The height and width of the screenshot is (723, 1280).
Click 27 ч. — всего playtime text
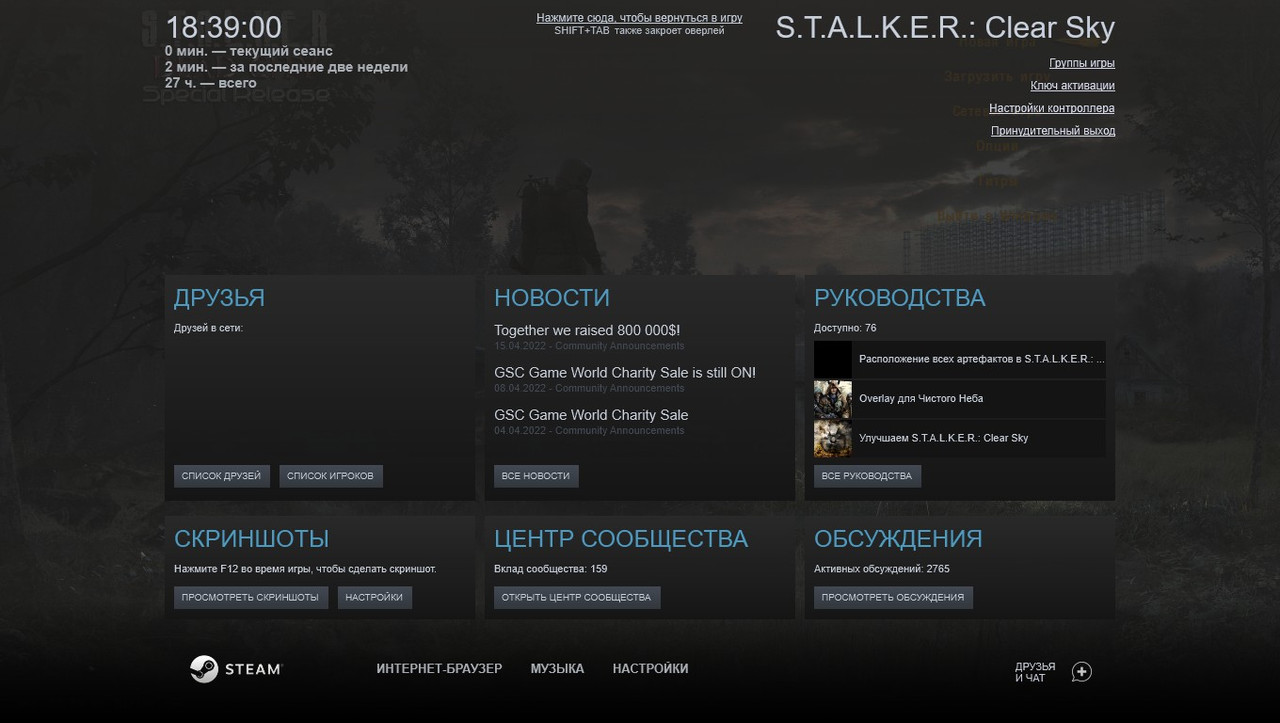[x=211, y=84]
